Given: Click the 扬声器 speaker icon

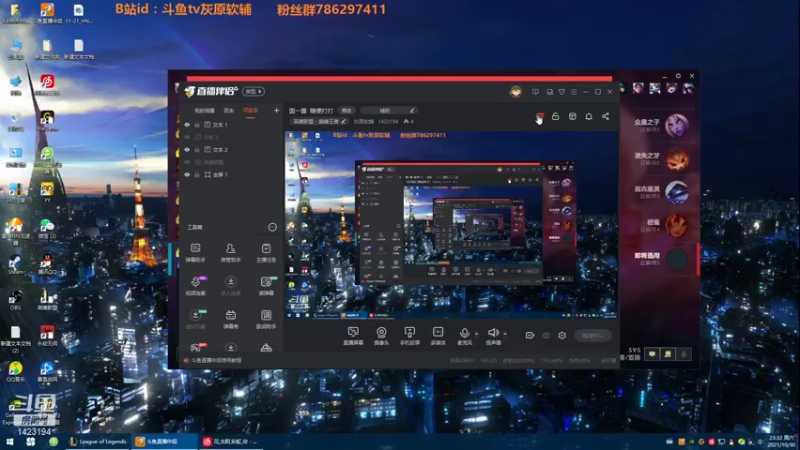Looking at the screenshot, I should pos(493,333).
